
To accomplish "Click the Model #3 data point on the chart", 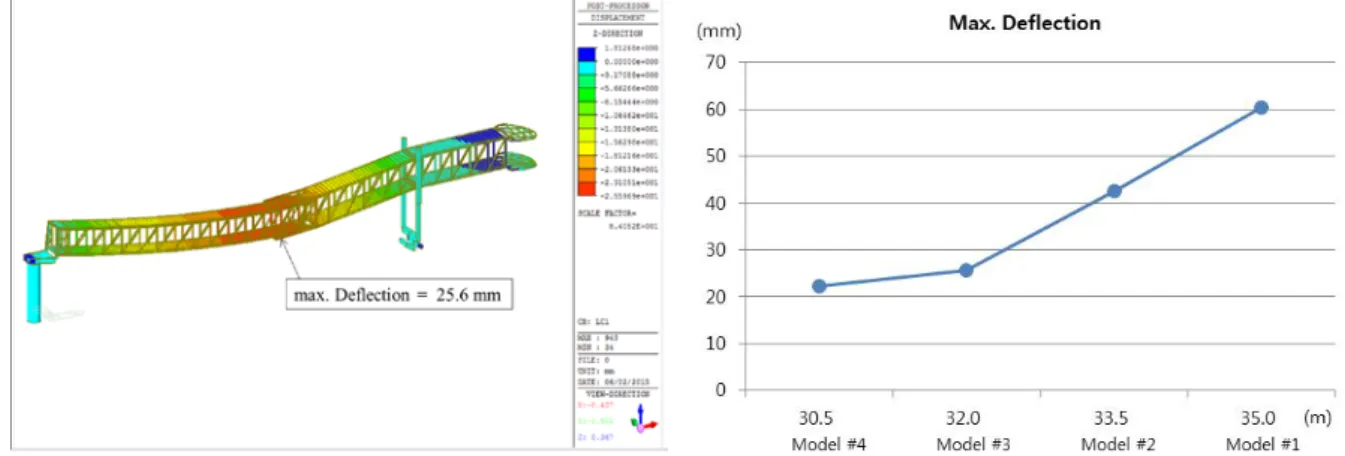I will coord(966,270).
